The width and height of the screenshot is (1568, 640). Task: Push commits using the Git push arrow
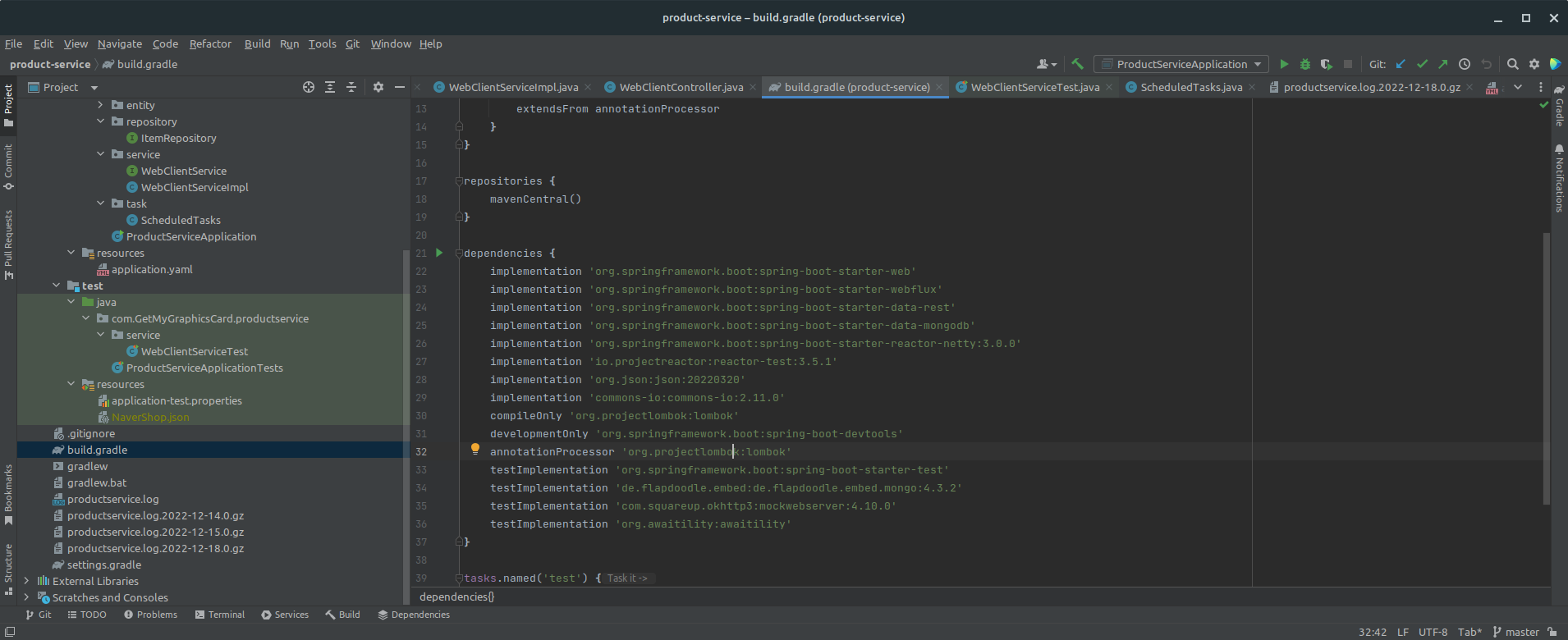tap(1442, 64)
